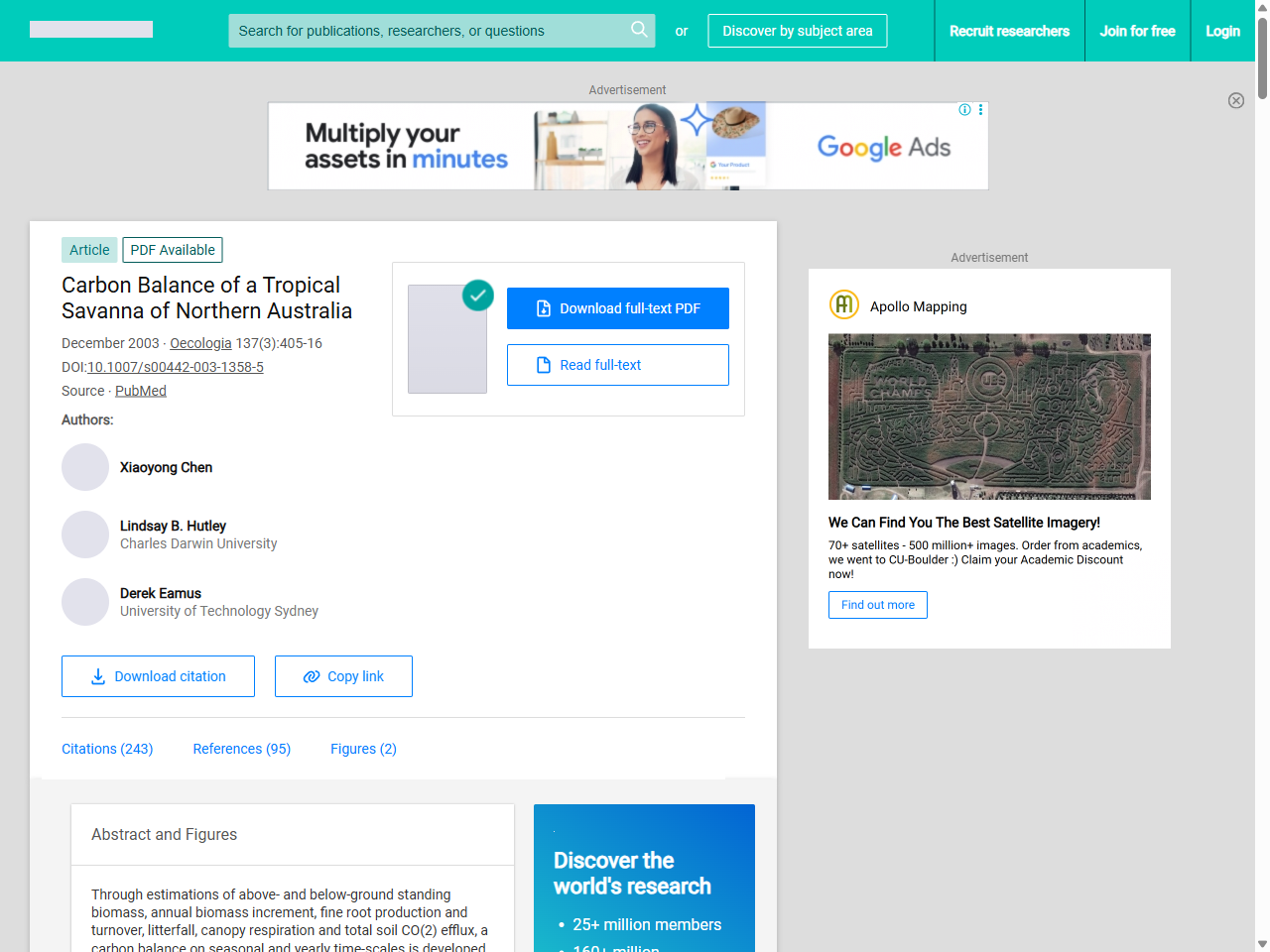This screenshot has width=1270, height=952.
Task: Click Discover by subject area
Action: [798, 31]
